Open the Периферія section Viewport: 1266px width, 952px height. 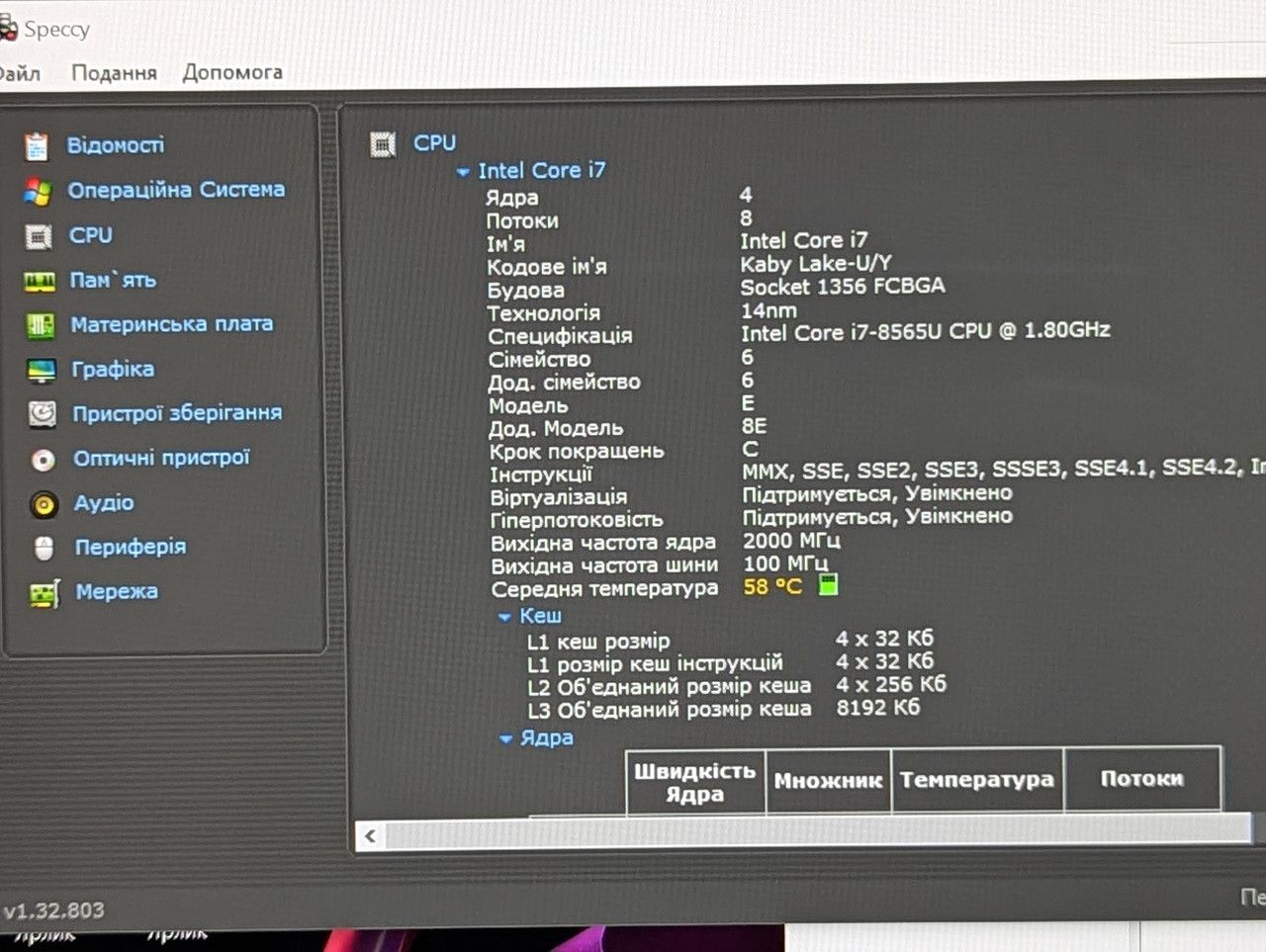(x=131, y=547)
